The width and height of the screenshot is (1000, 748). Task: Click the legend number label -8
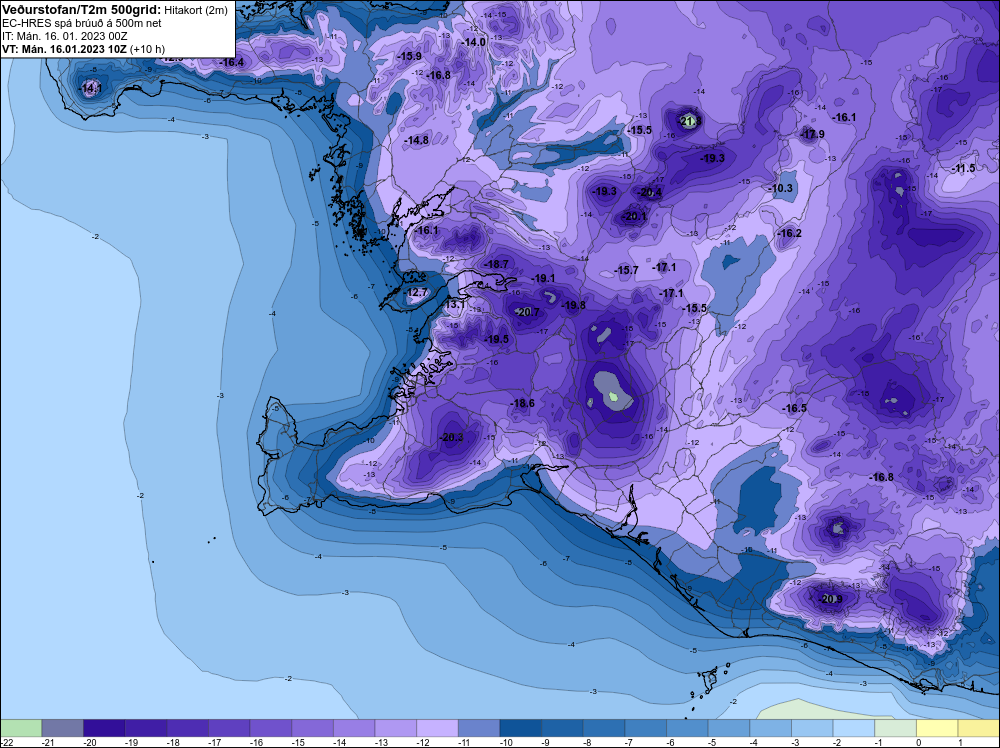[588, 742]
